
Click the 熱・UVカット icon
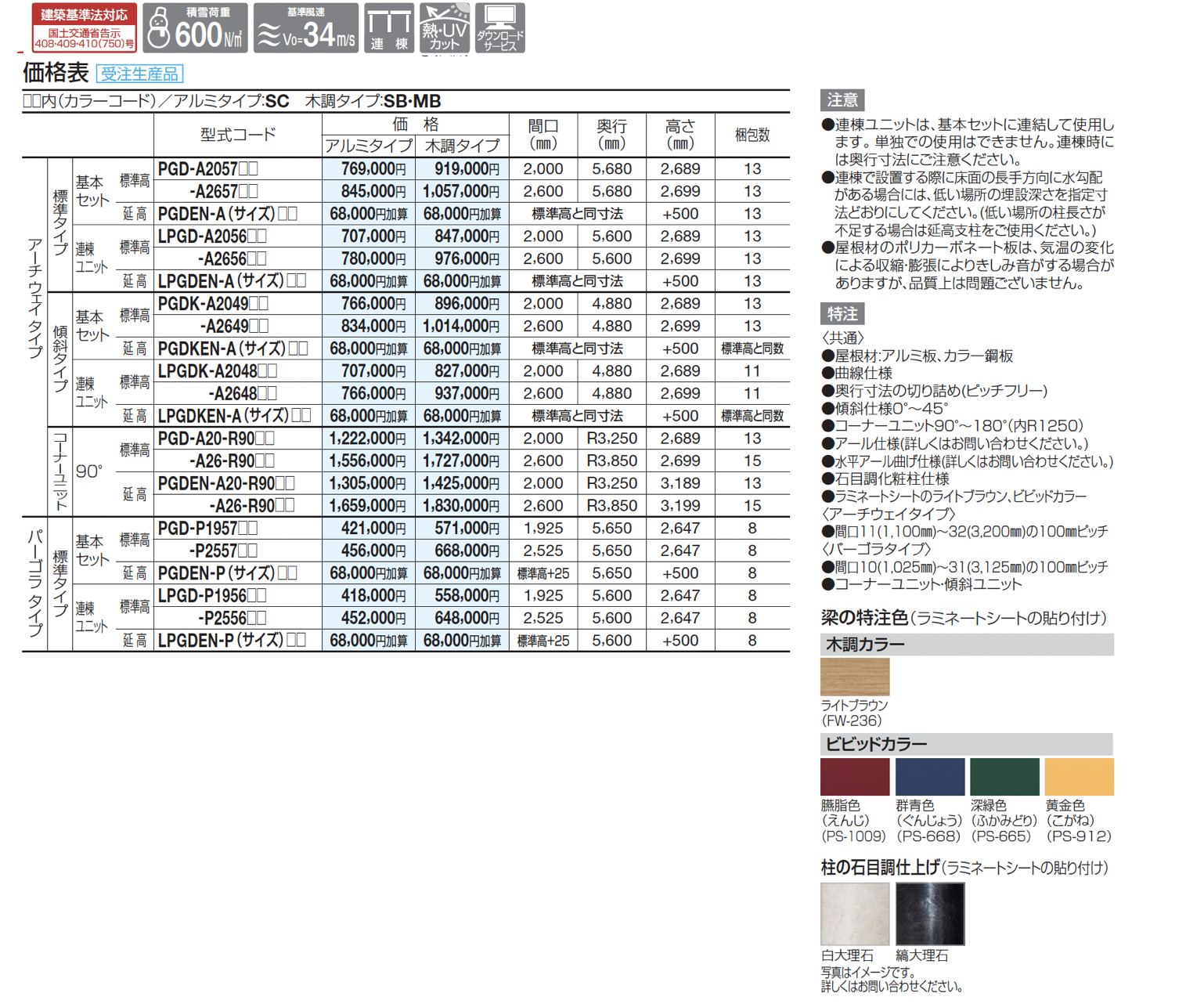(x=445, y=27)
